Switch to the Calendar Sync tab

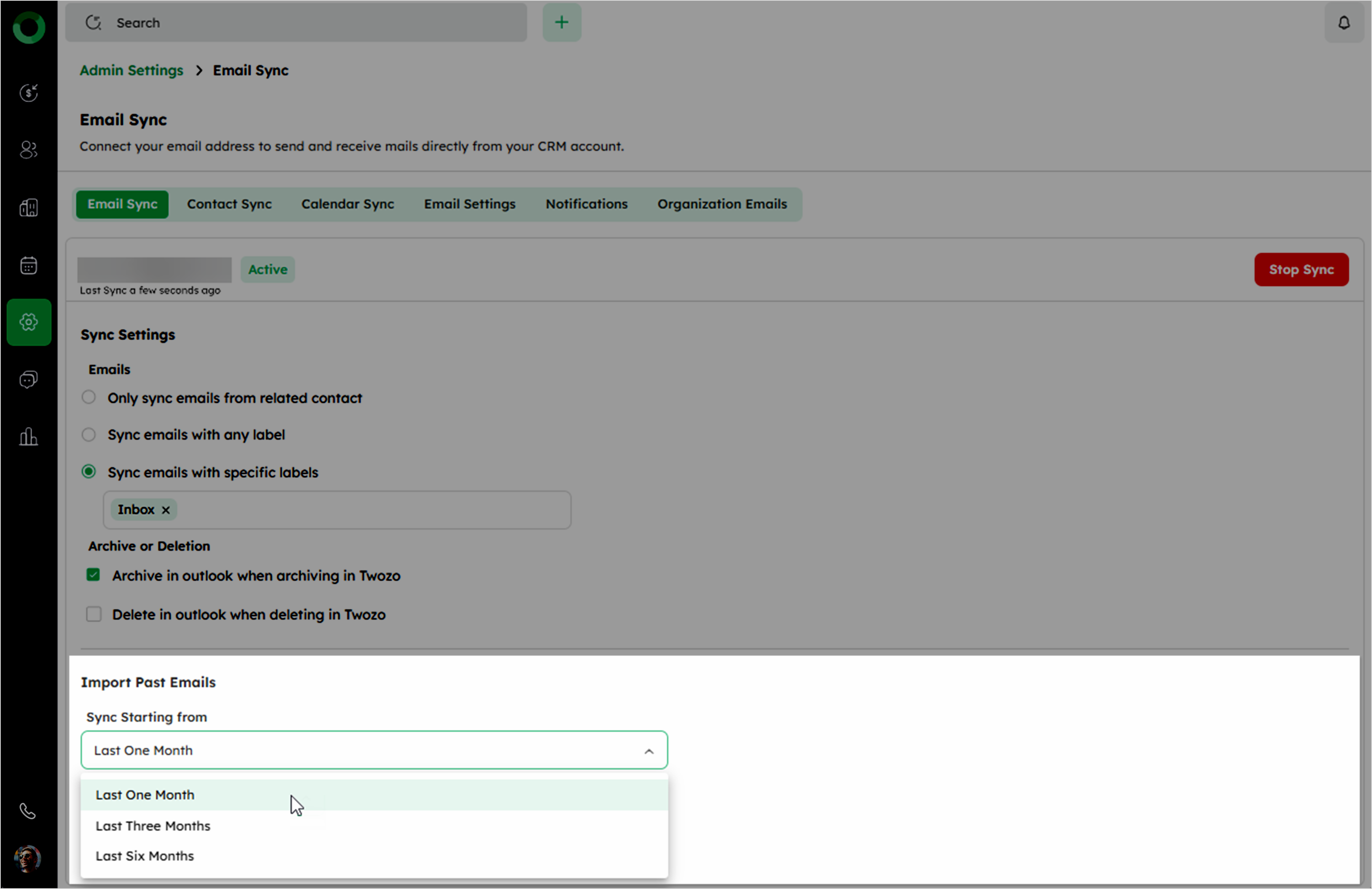[x=347, y=204]
